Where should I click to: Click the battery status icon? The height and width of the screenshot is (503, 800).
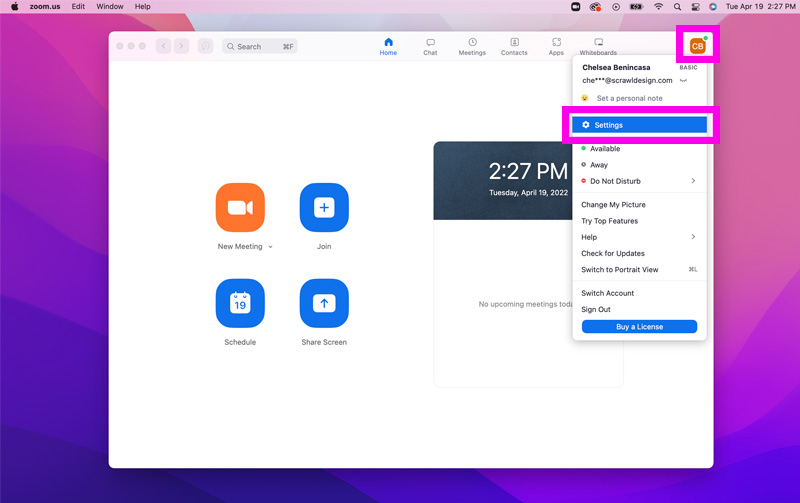636,7
